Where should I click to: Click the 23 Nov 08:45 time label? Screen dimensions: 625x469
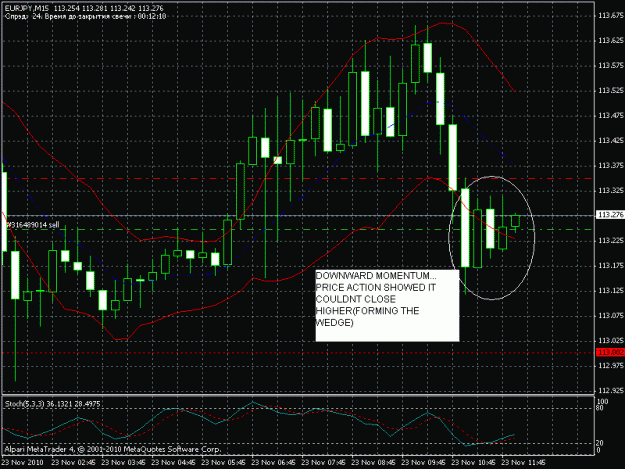tap(373, 463)
